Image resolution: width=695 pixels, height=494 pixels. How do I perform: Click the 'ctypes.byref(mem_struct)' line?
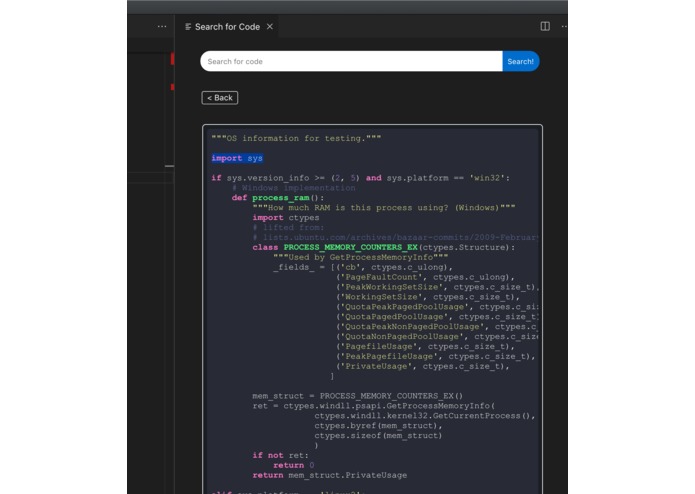pyautogui.click(x=379, y=426)
